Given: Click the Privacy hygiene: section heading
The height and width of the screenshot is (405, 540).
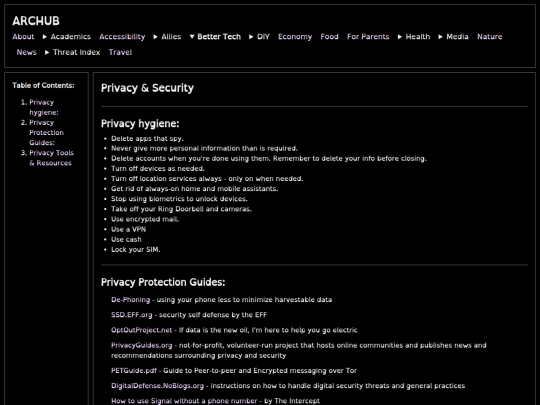Looking at the screenshot, I should pyautogui.click(x=140, y=124).
